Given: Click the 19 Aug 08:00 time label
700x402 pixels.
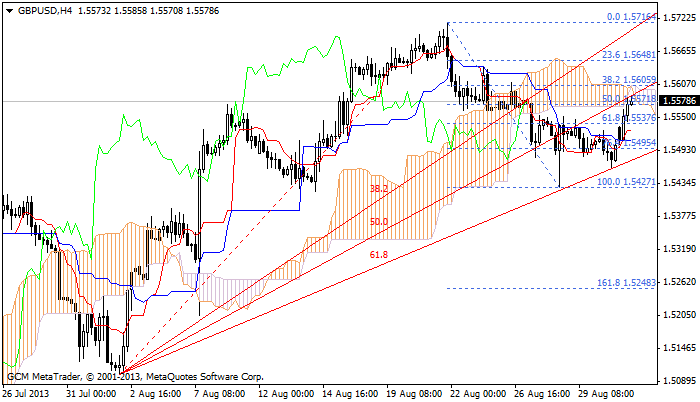Looking at the screenshot, I should (414, 394).
